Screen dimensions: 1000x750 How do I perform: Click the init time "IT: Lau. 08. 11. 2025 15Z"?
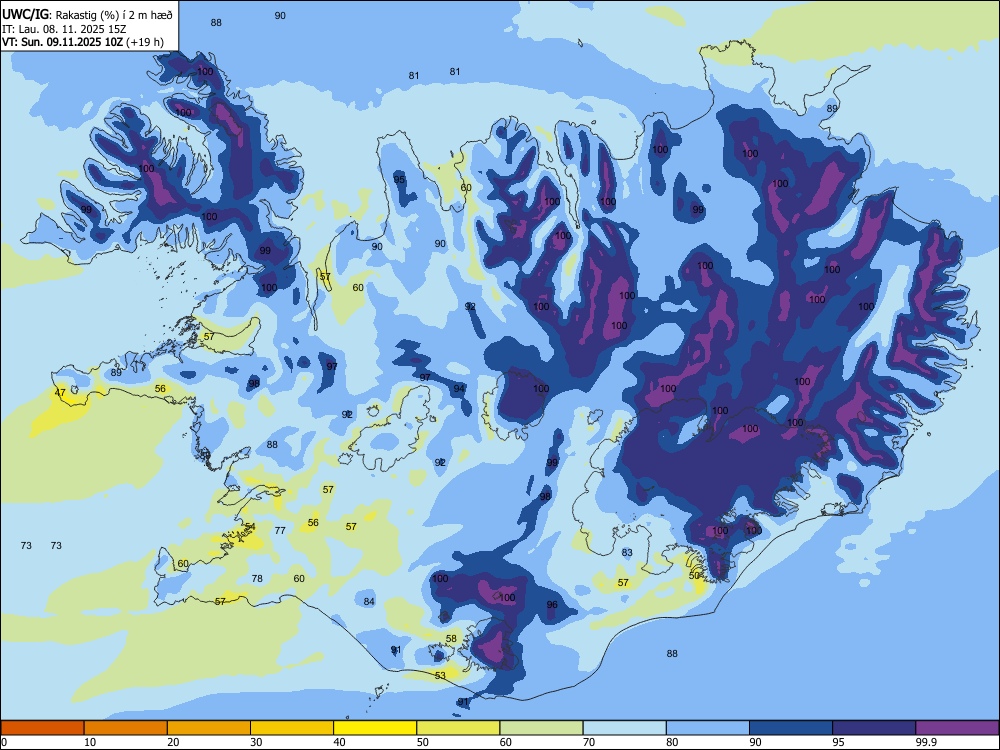[x=64, y=29]
